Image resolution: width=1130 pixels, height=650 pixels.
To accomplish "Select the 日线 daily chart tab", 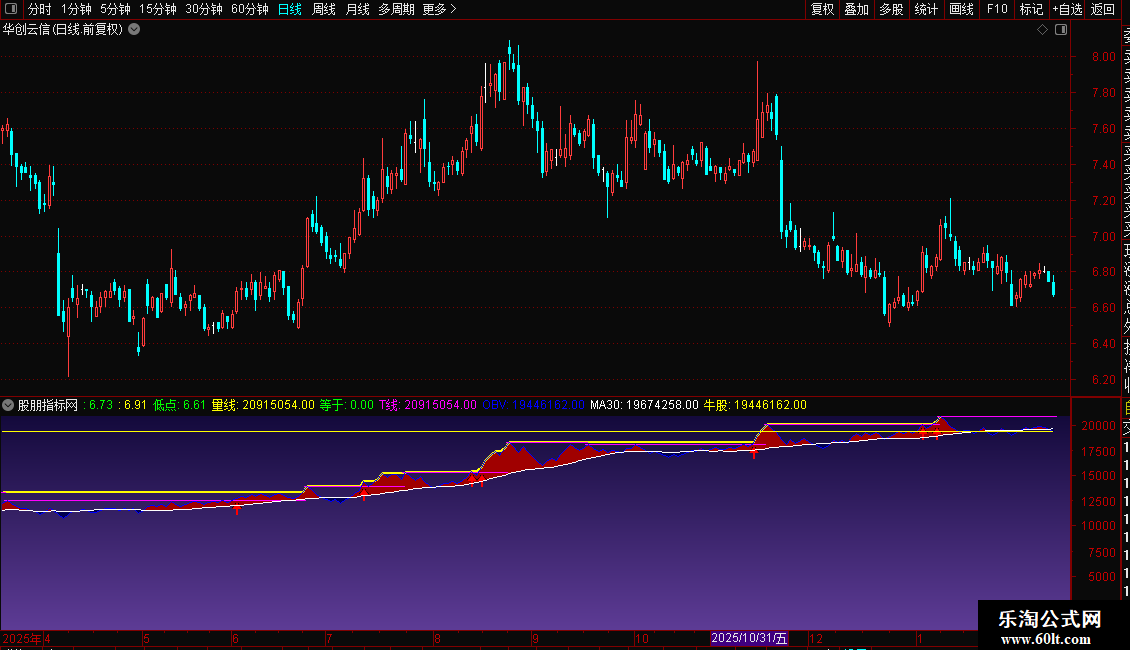I will point(290,9).
